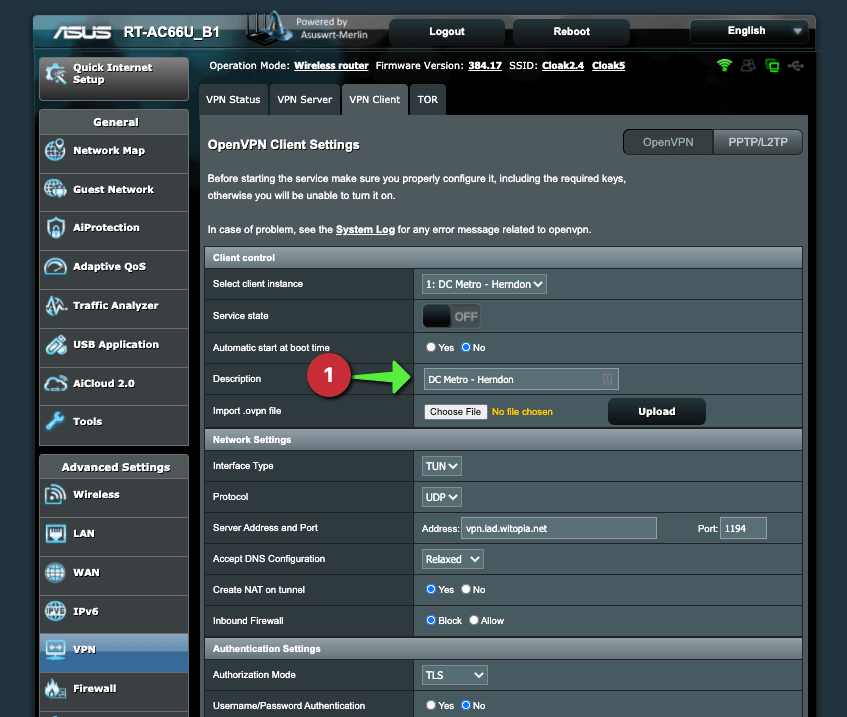Viewport: 847px width, 717px height.
Task: Open the Select client instance dropdown
Action: [485, 284]
